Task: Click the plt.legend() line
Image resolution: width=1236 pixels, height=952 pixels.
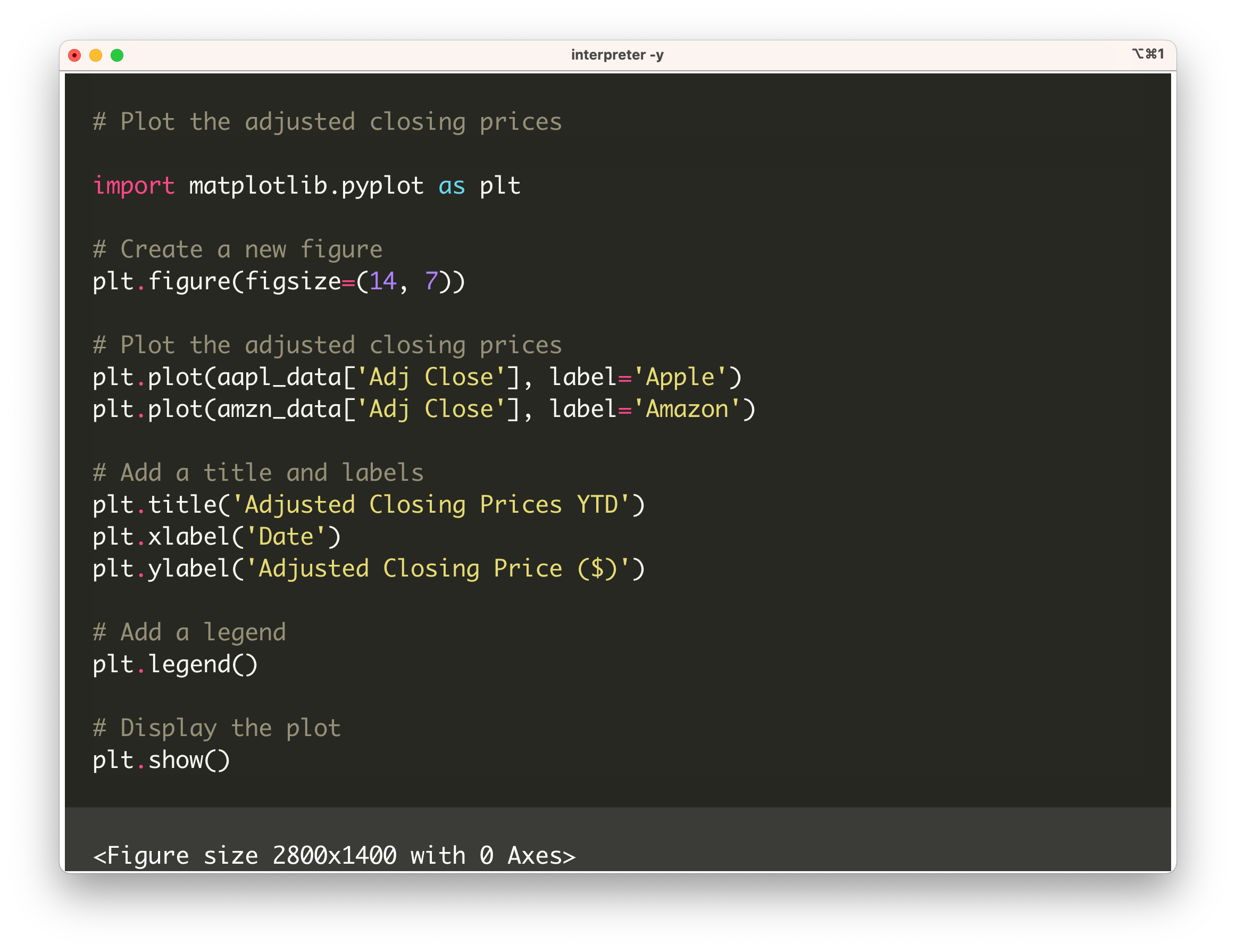Action: (x=175, y=664)
